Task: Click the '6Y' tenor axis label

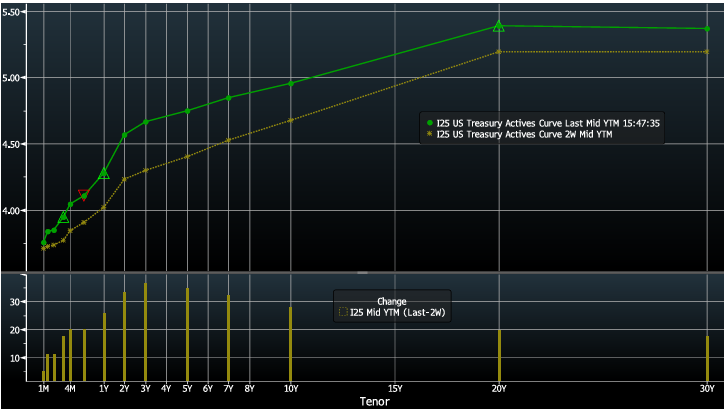Action: tap(208, 389)
